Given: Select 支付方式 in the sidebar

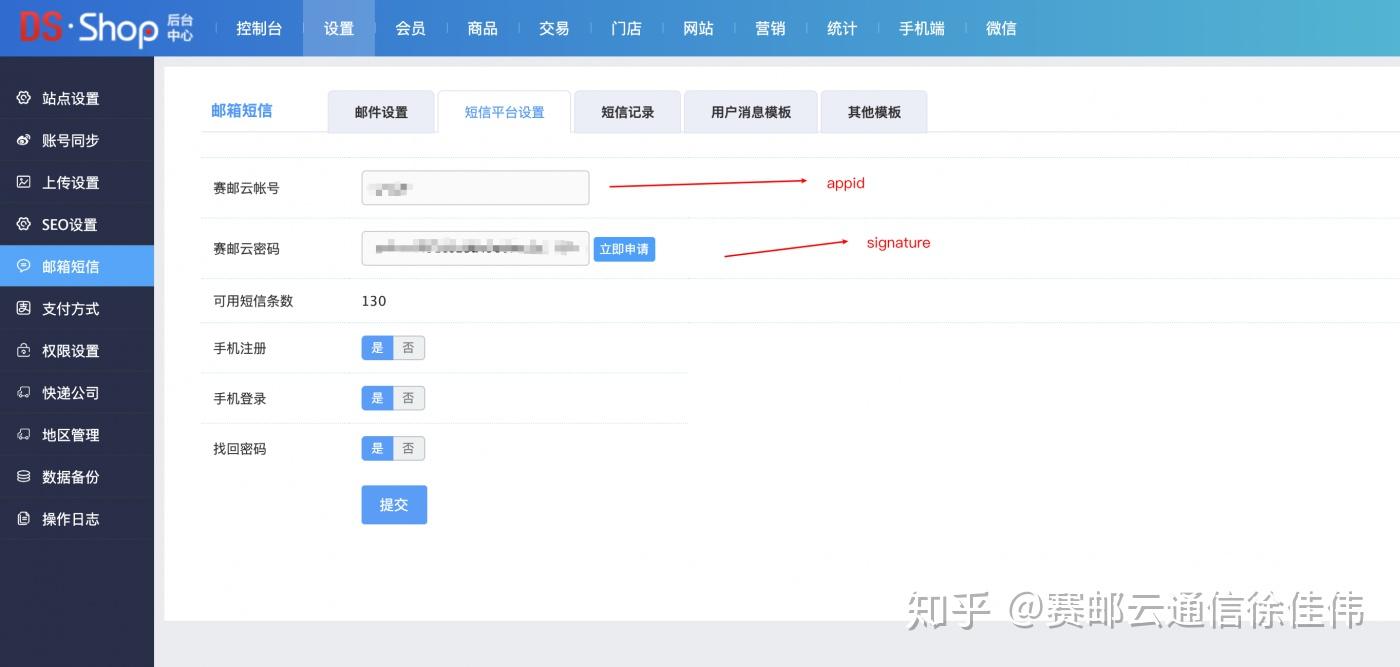Looking at the screenshot, I should pos(77,308).
